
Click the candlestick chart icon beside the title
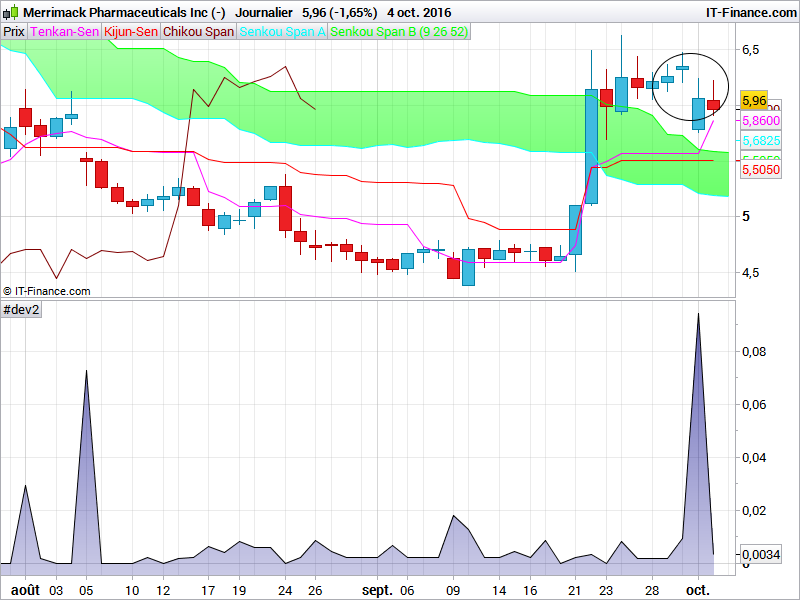point(10,12)
